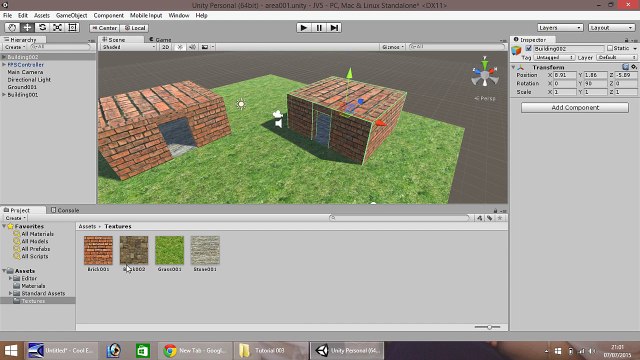
Task: Open scene effects image dropdown
Action: click(x=207, y=47)
